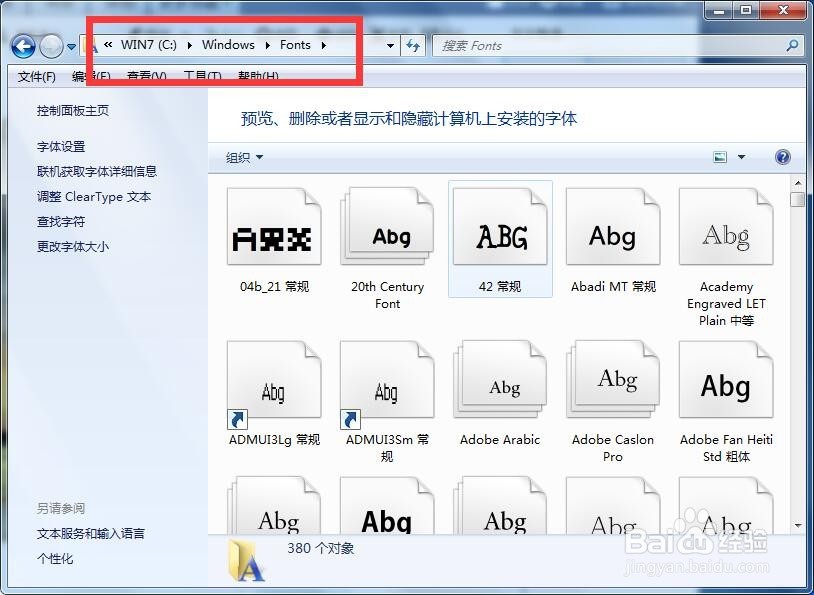Viewport: 814px width, 595px height.
Task: Click the 42 常规 name label
Action: [500, 287]
